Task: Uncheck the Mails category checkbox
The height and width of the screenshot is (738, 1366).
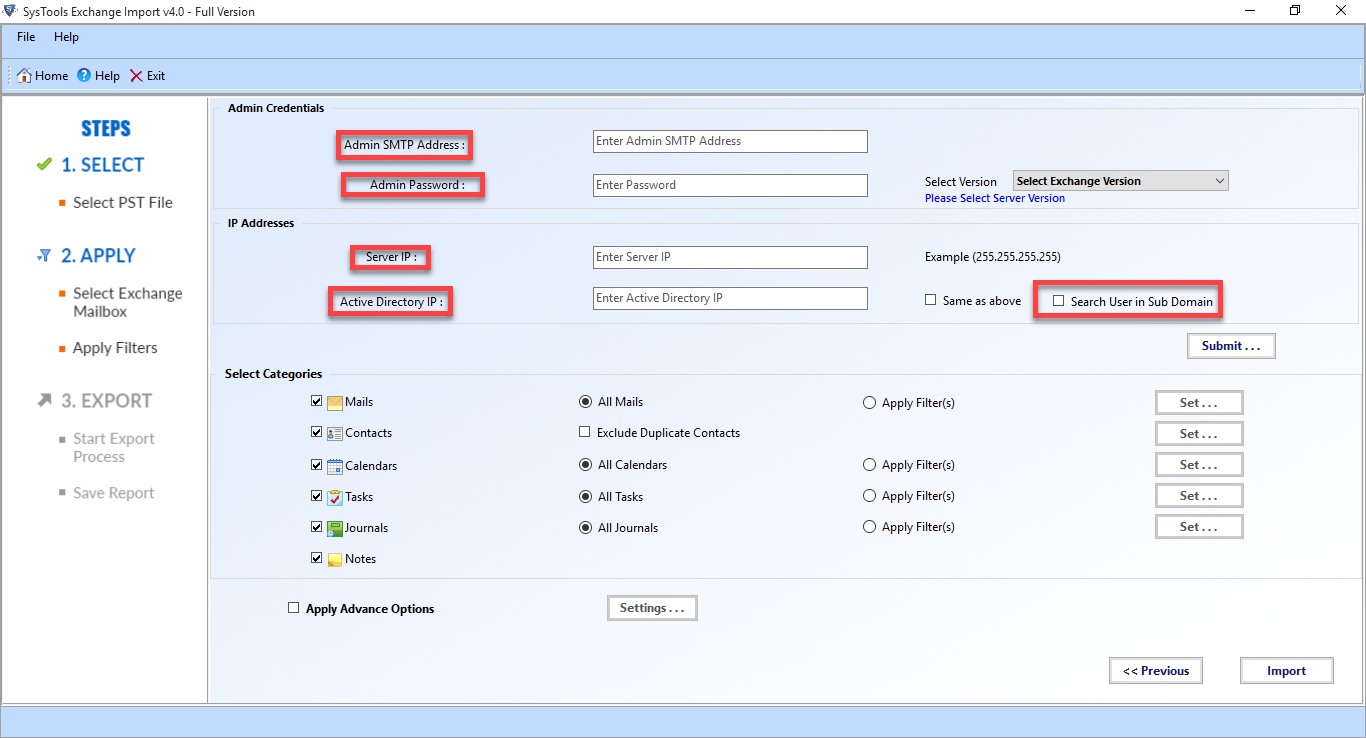Action: [317, 401]
